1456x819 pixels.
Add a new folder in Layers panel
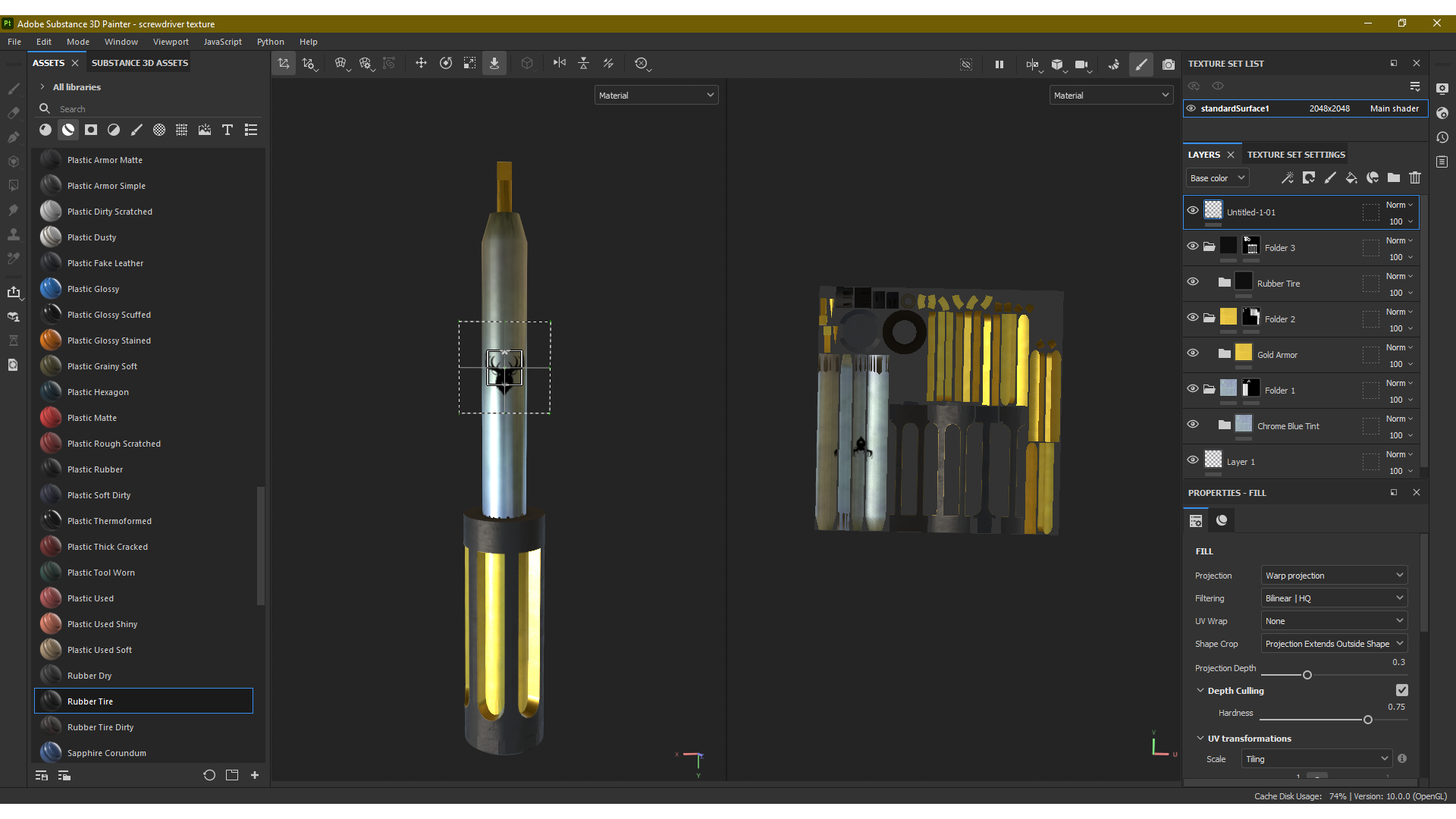click(x=1394, y=178)
